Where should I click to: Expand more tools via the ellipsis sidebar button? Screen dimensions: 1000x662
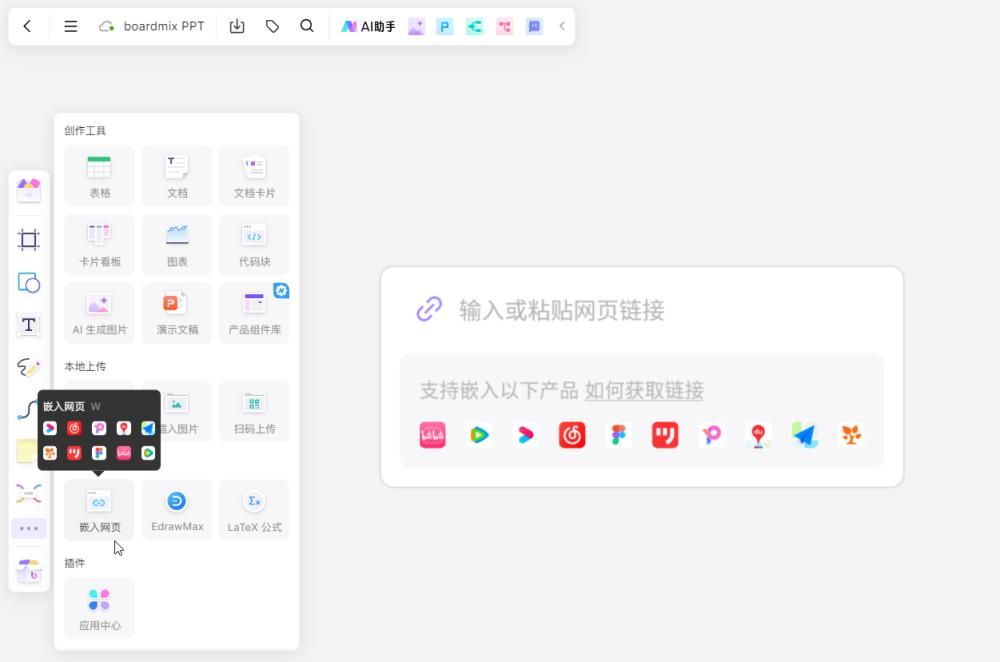point(29,528)
